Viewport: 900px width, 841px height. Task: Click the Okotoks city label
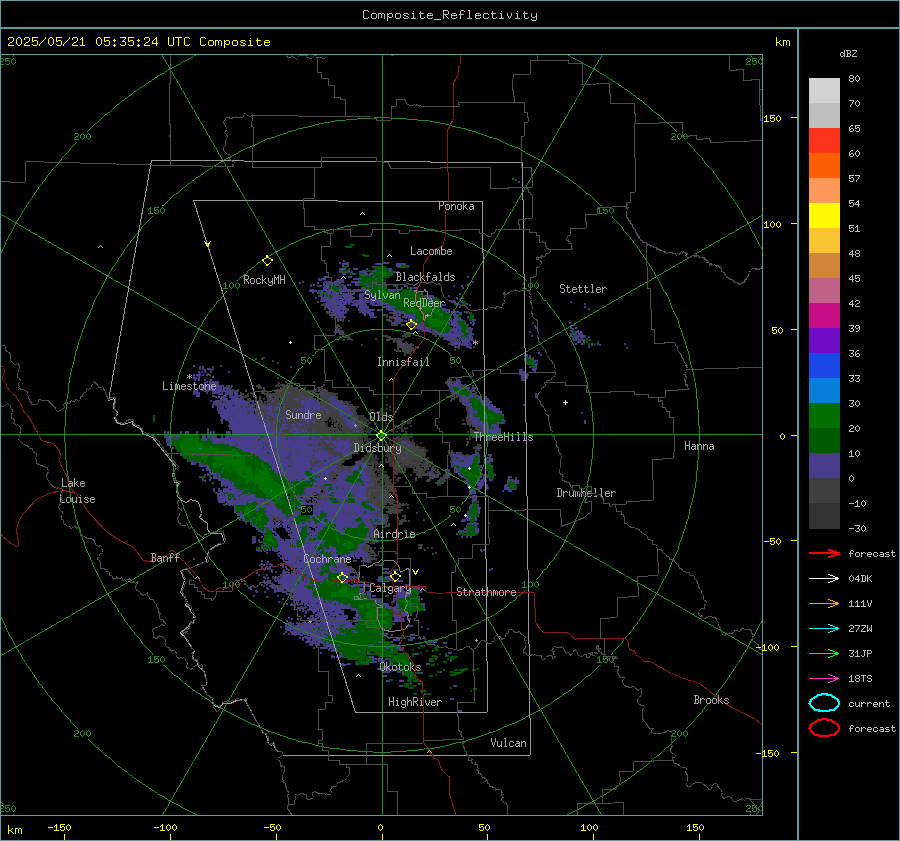[400, 667]
